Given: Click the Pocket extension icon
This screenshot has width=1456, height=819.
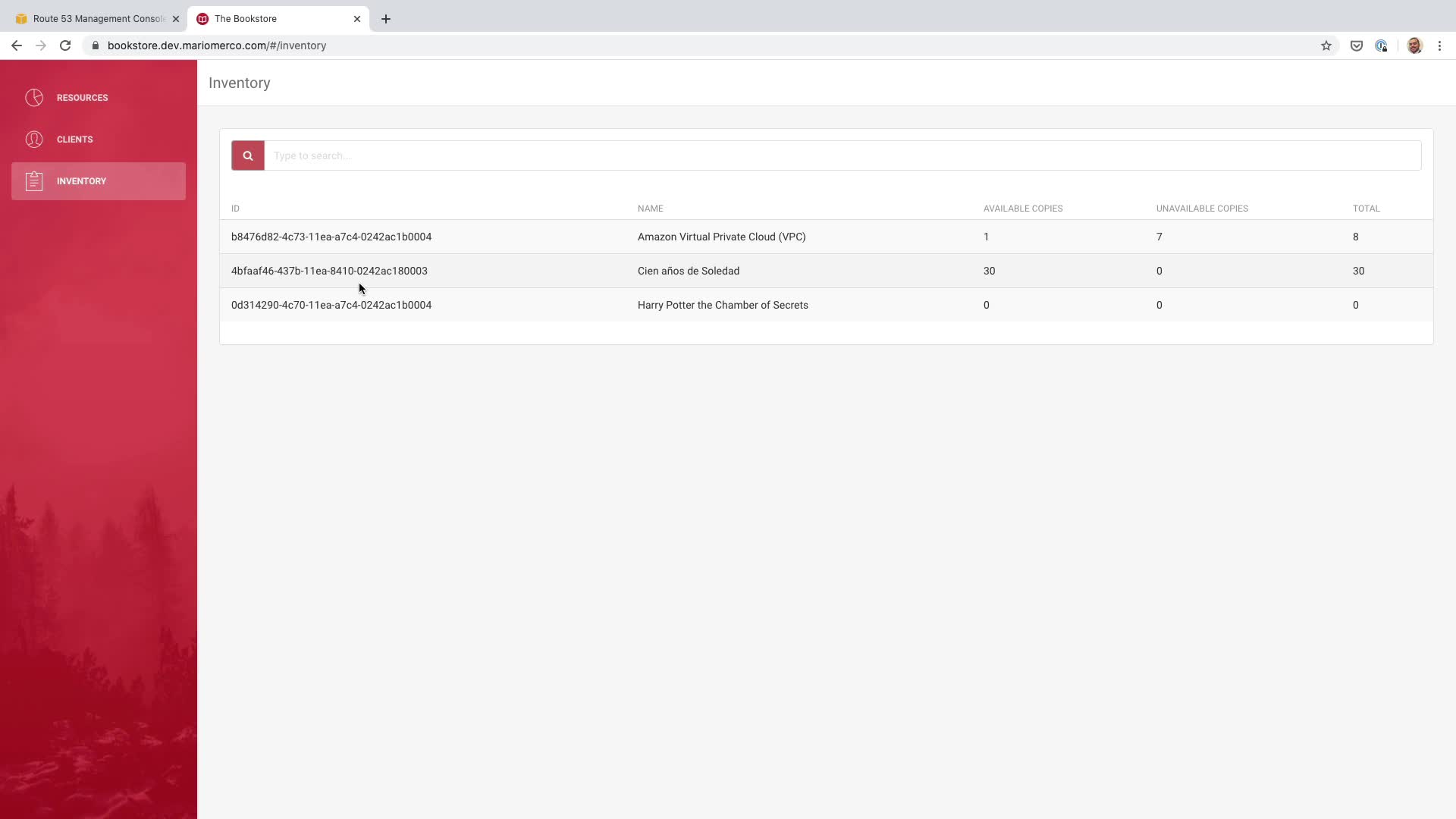Looking at the screenshot, I should point(1356,45).
